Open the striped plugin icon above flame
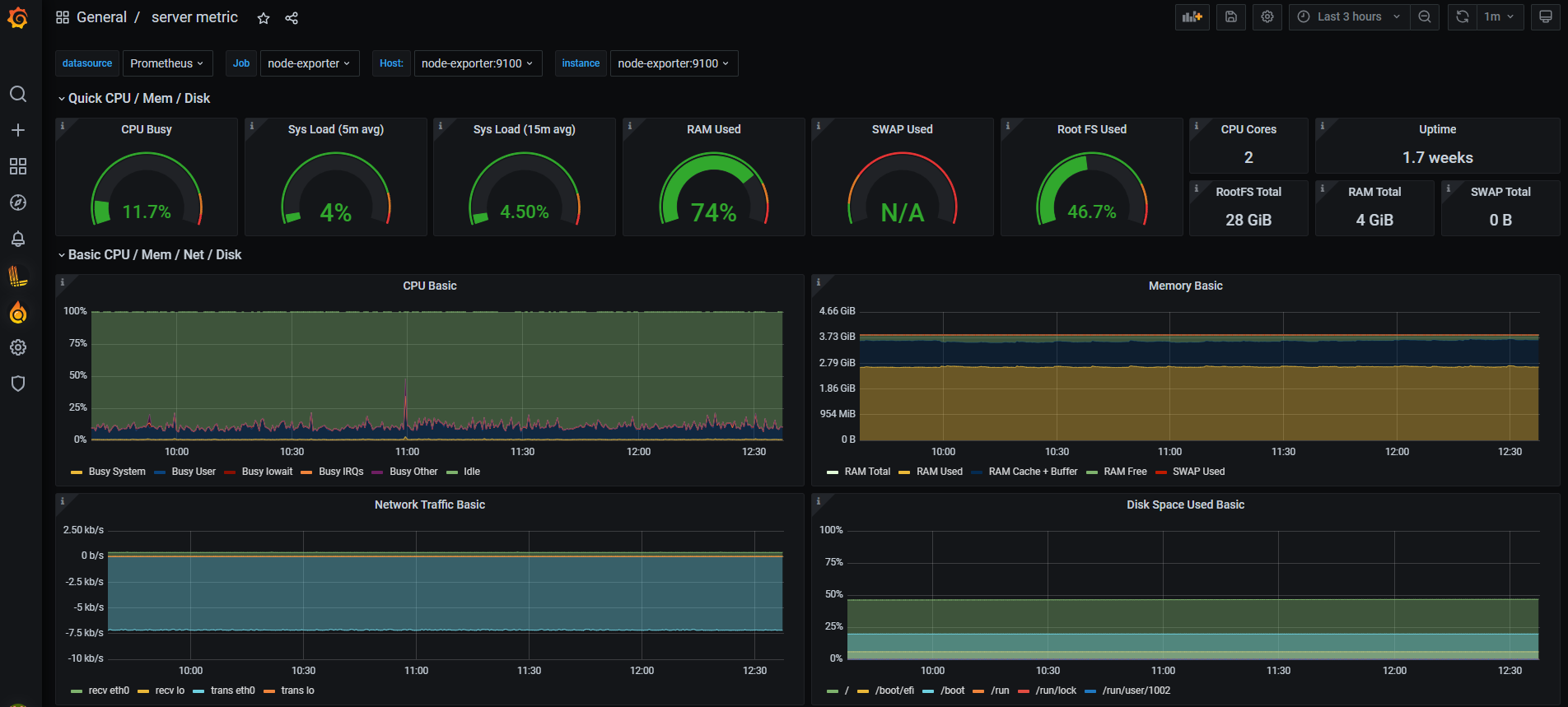The image size is (1568, 707). click(18, 277)
